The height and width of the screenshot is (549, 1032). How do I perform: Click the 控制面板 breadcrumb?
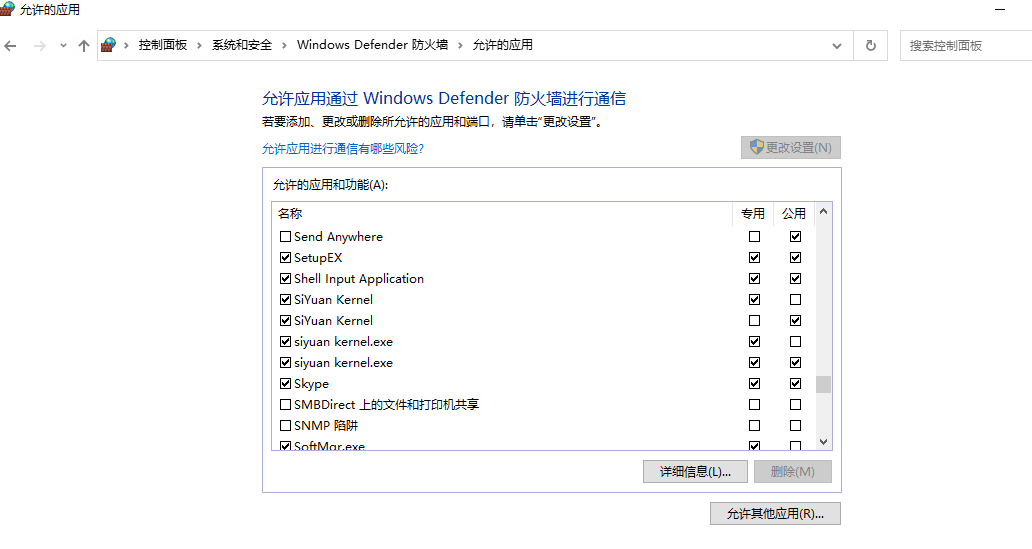pos(163,45)
